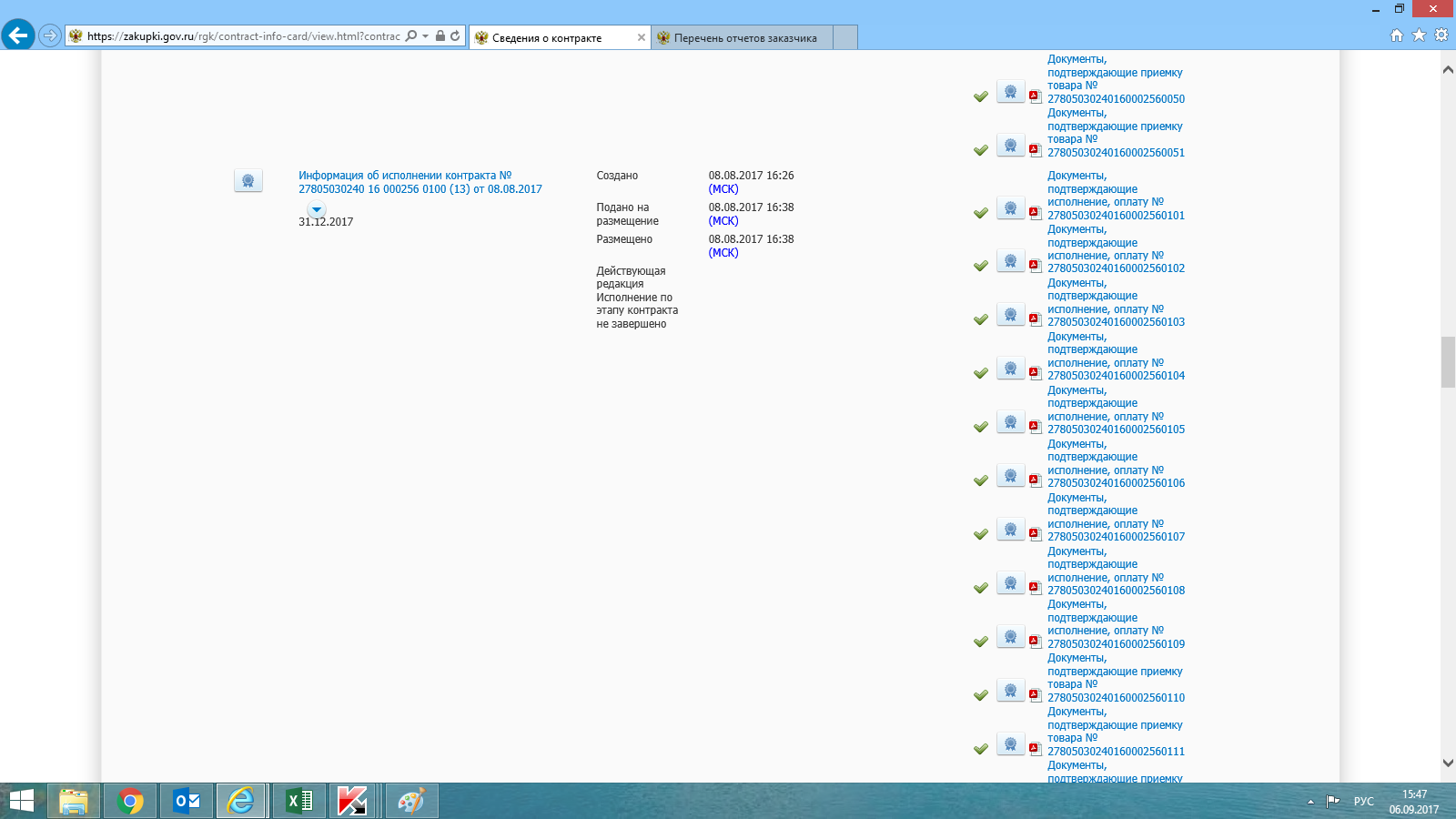Screen dimensions: 1456x819
Task: Open document link ending 2560103
Action: point(1116,302)
